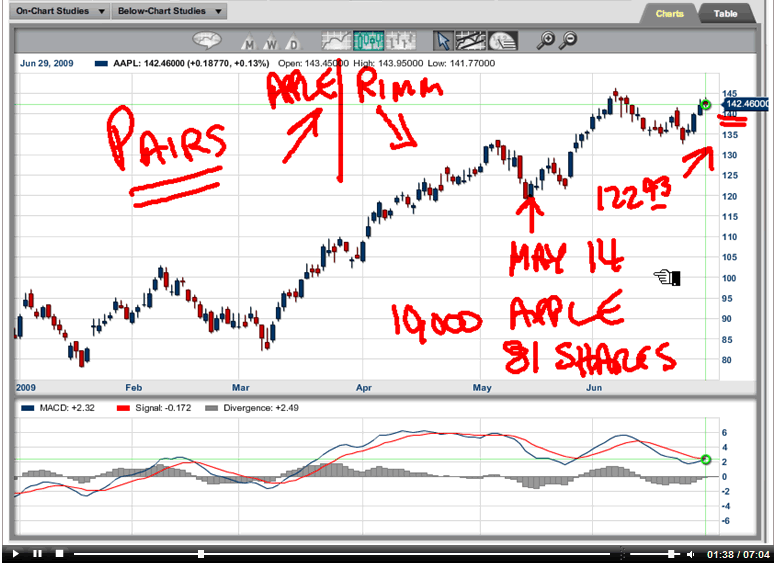The height and width of the screenshot is (566, 776).
Task: Open the clock time-range tool
Action: 503,41
